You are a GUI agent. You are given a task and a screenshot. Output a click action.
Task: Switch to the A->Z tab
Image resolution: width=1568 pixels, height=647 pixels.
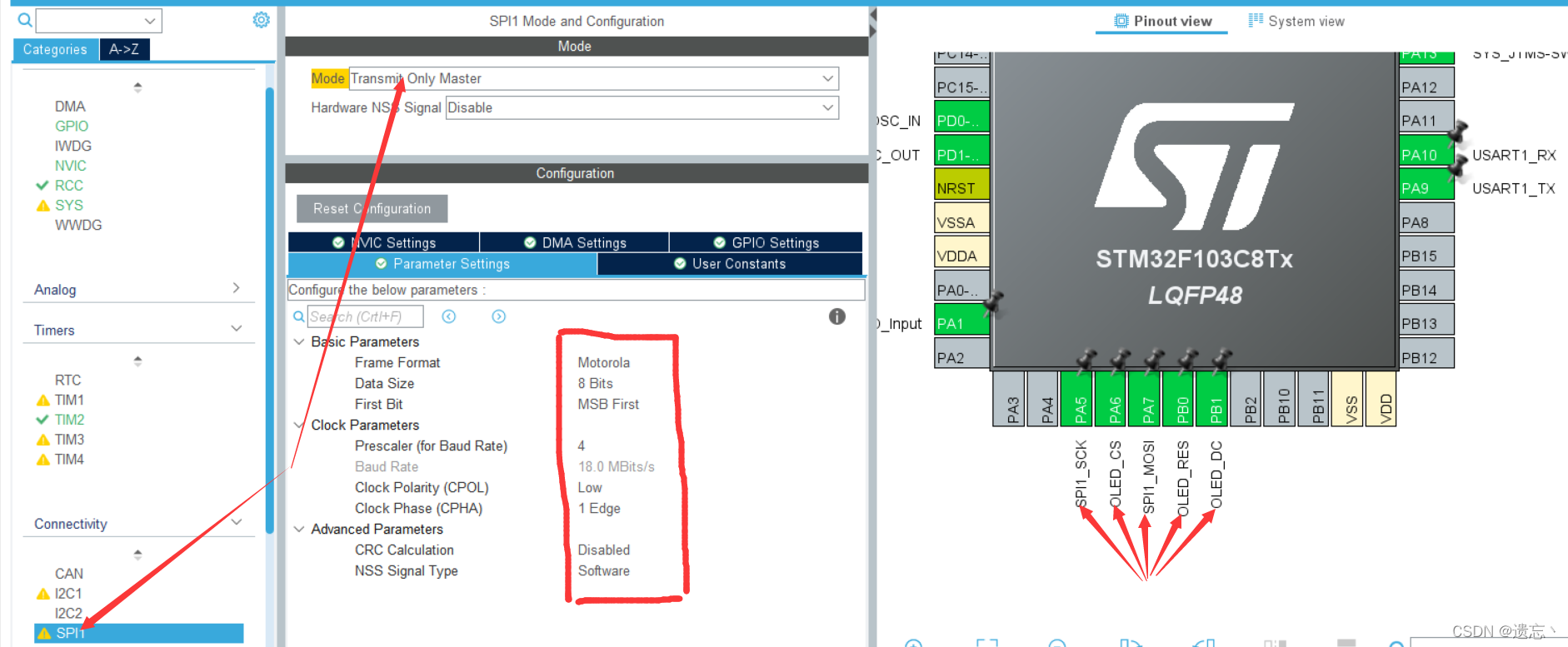click(x=124, y=49)
